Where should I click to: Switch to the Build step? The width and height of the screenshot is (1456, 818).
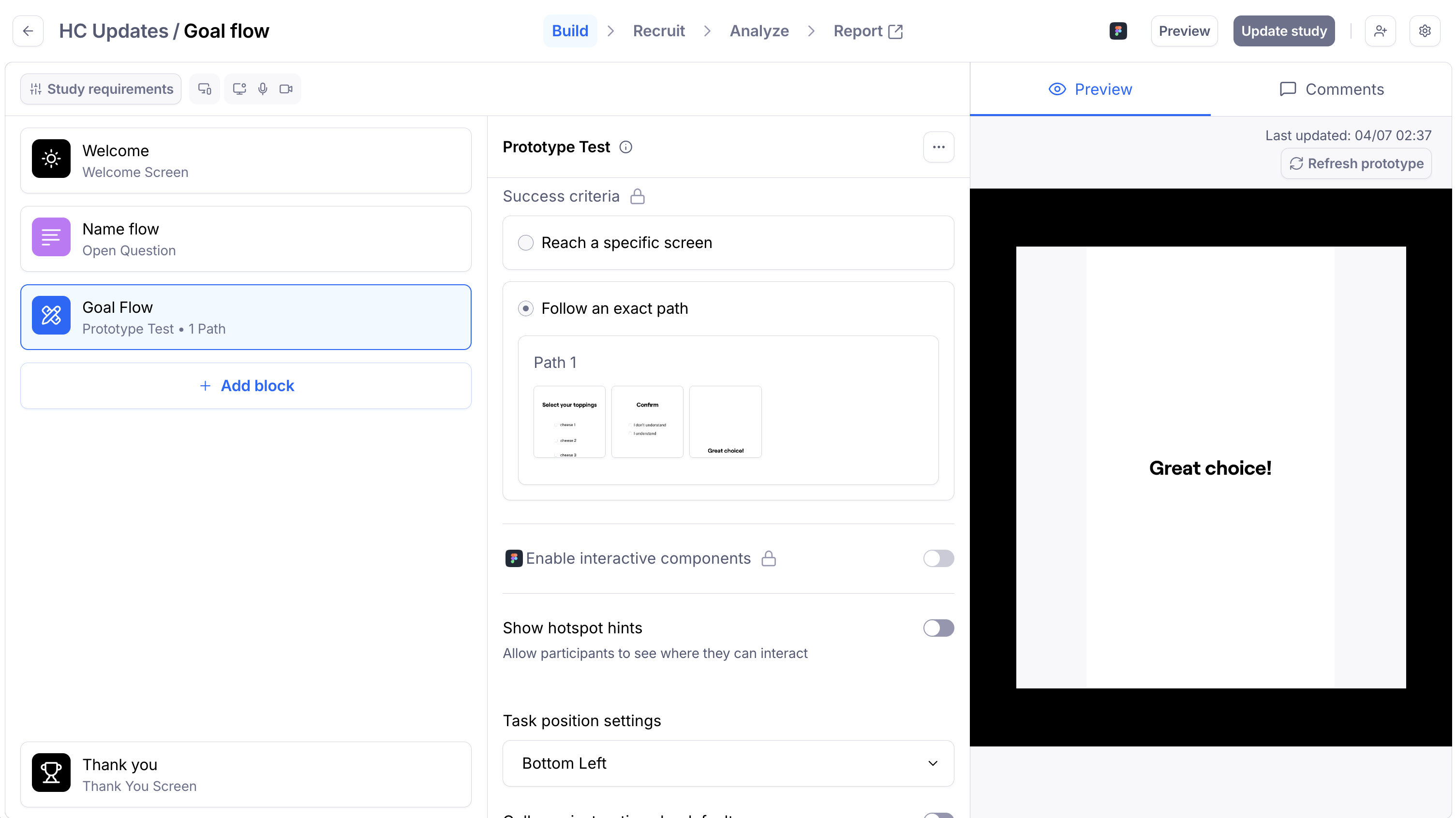pyautogui.click(x=570, y=31)
